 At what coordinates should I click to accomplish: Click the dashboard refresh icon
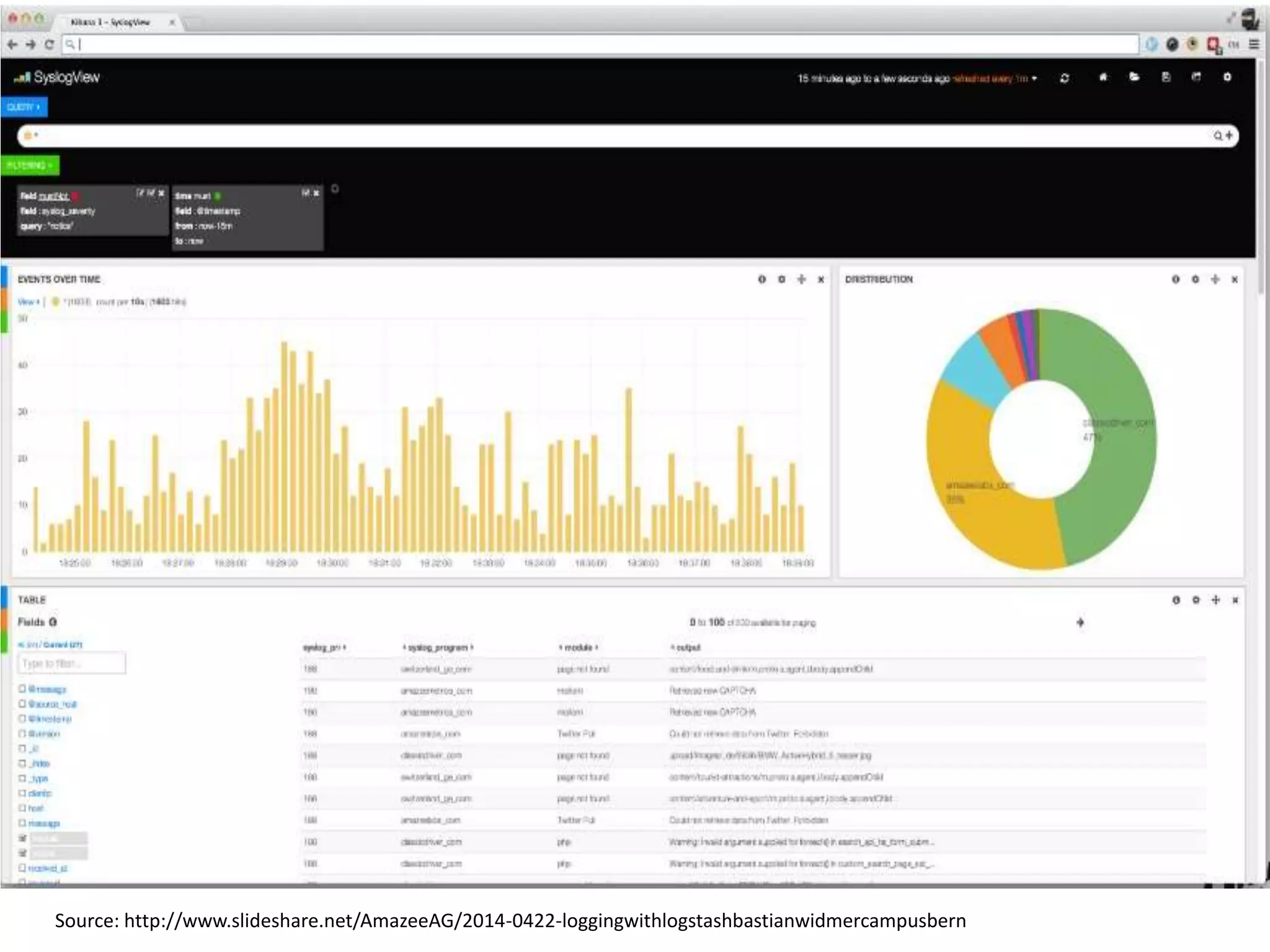tap(1064, 78)
